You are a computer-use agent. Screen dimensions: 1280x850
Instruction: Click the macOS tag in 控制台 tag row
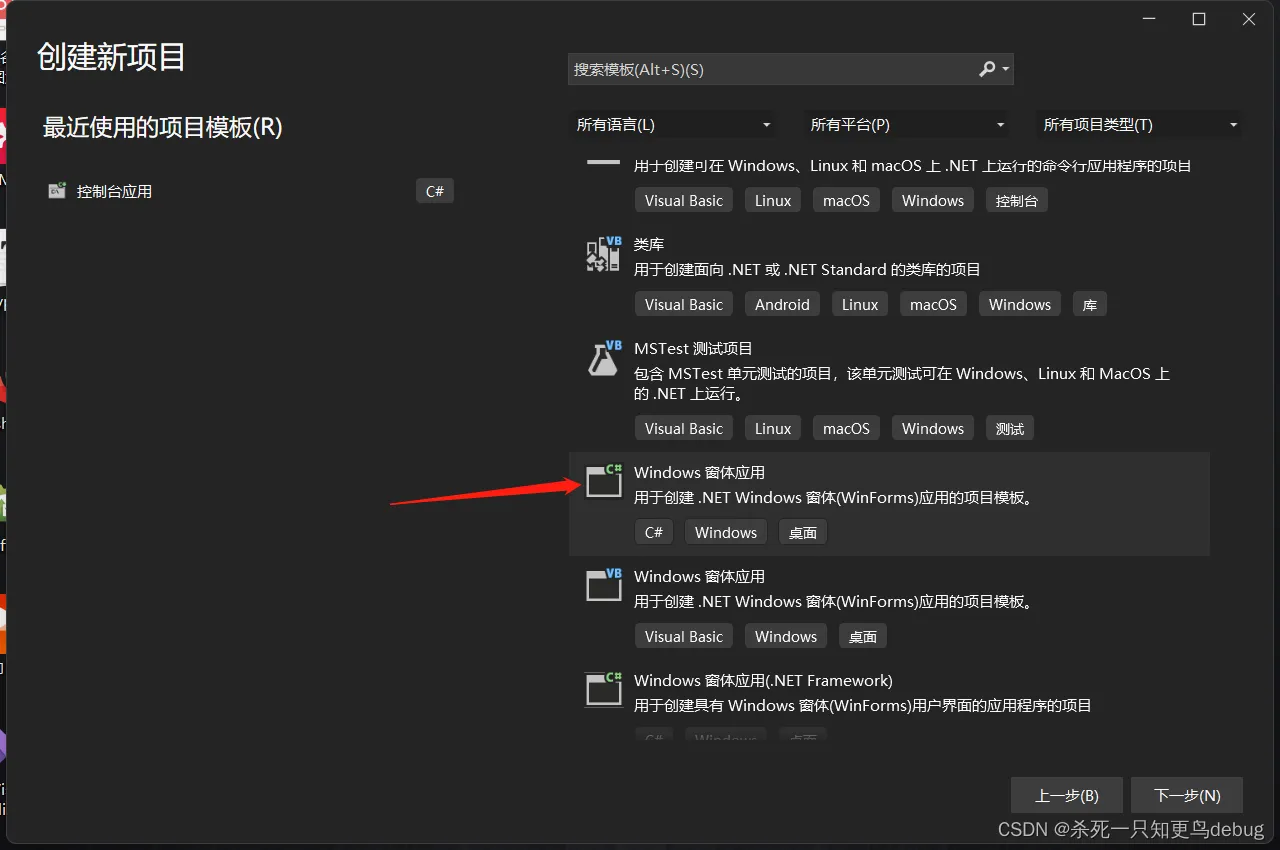point(846,201)
